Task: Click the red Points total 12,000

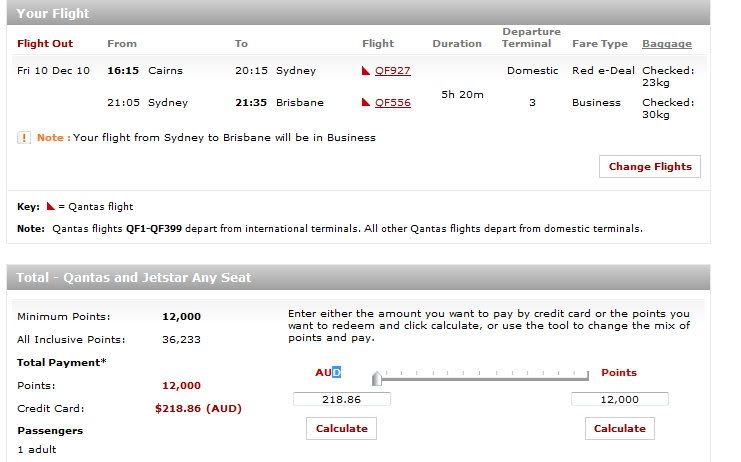Action: (x=181, y=385)
